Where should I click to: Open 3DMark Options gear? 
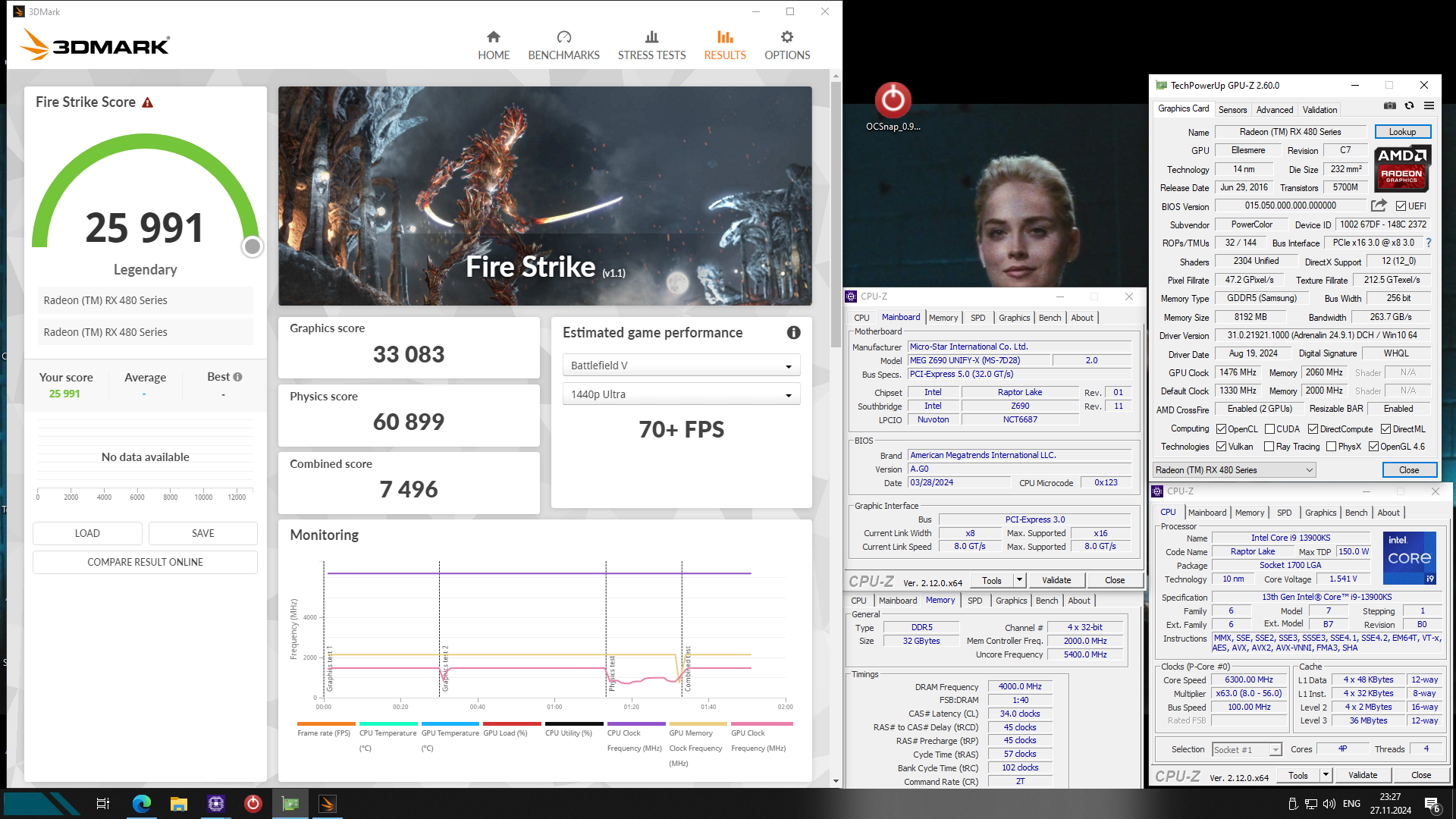point(787,45)
